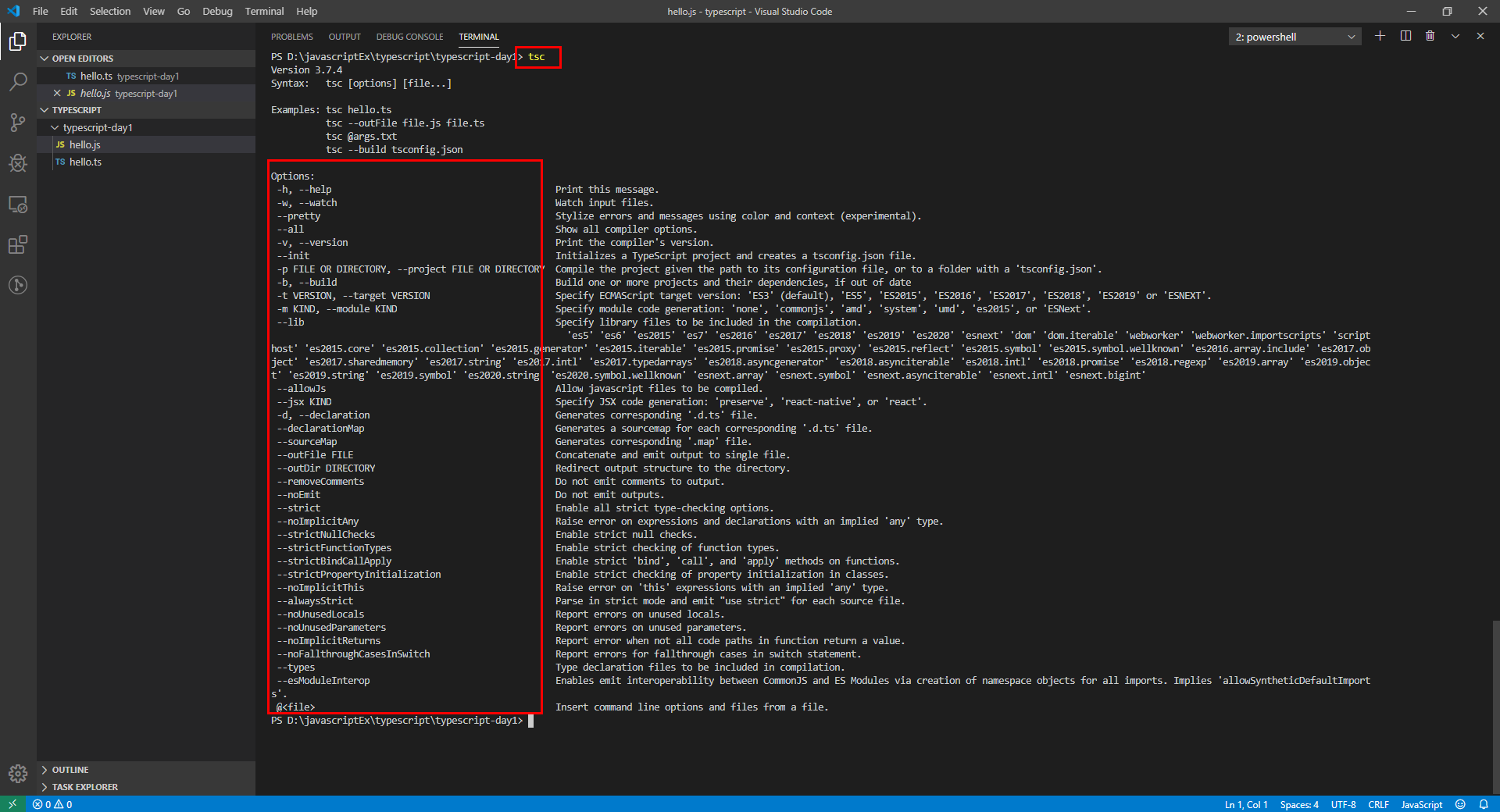Collapse the TYPESCRIPT workspace section
1500x812 pixels.
click(146, 110)
